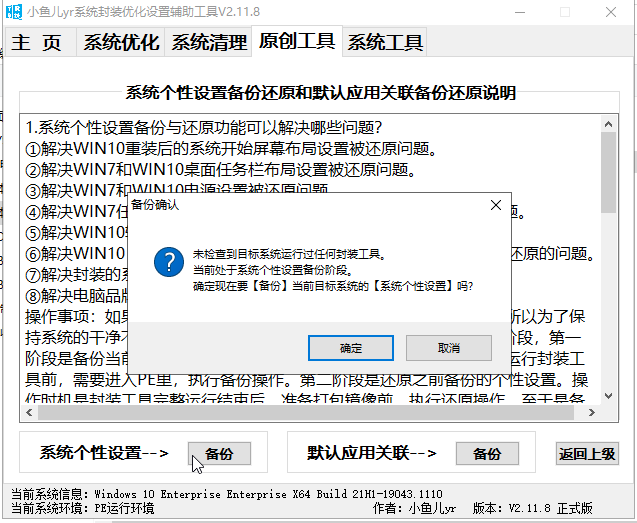This screenshot has width=637, height=523.
Task: Click inside the description text box
Action: [x=300, y=150]
